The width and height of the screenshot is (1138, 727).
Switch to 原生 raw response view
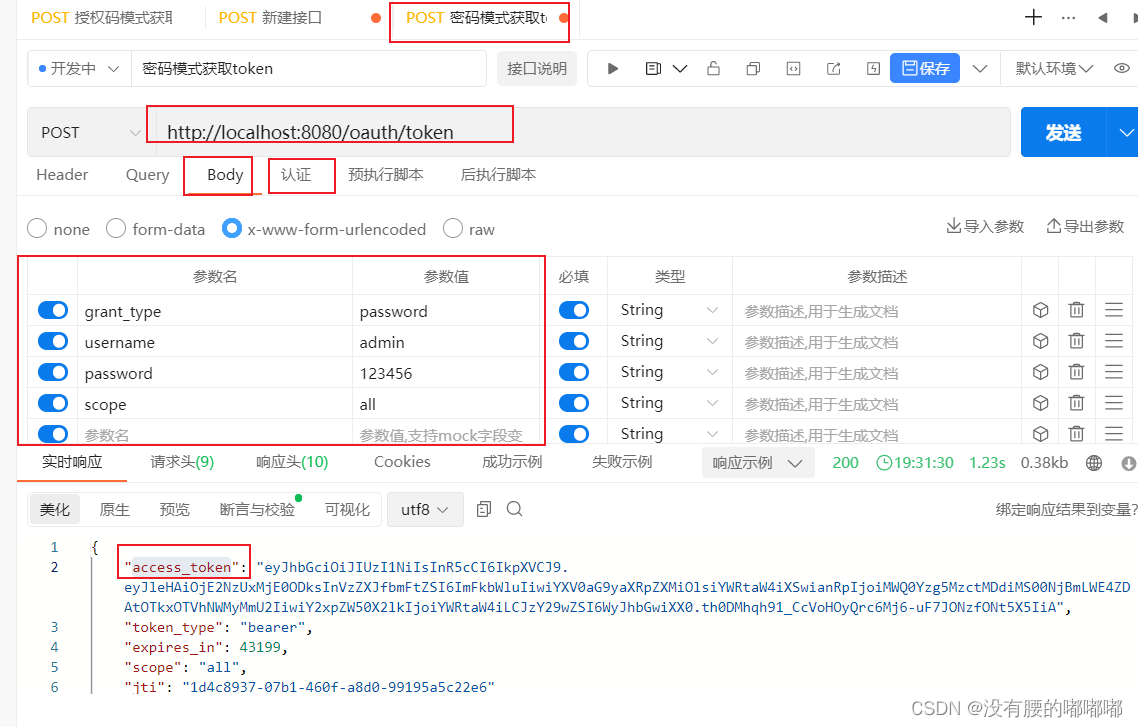[x=115, y=509]
